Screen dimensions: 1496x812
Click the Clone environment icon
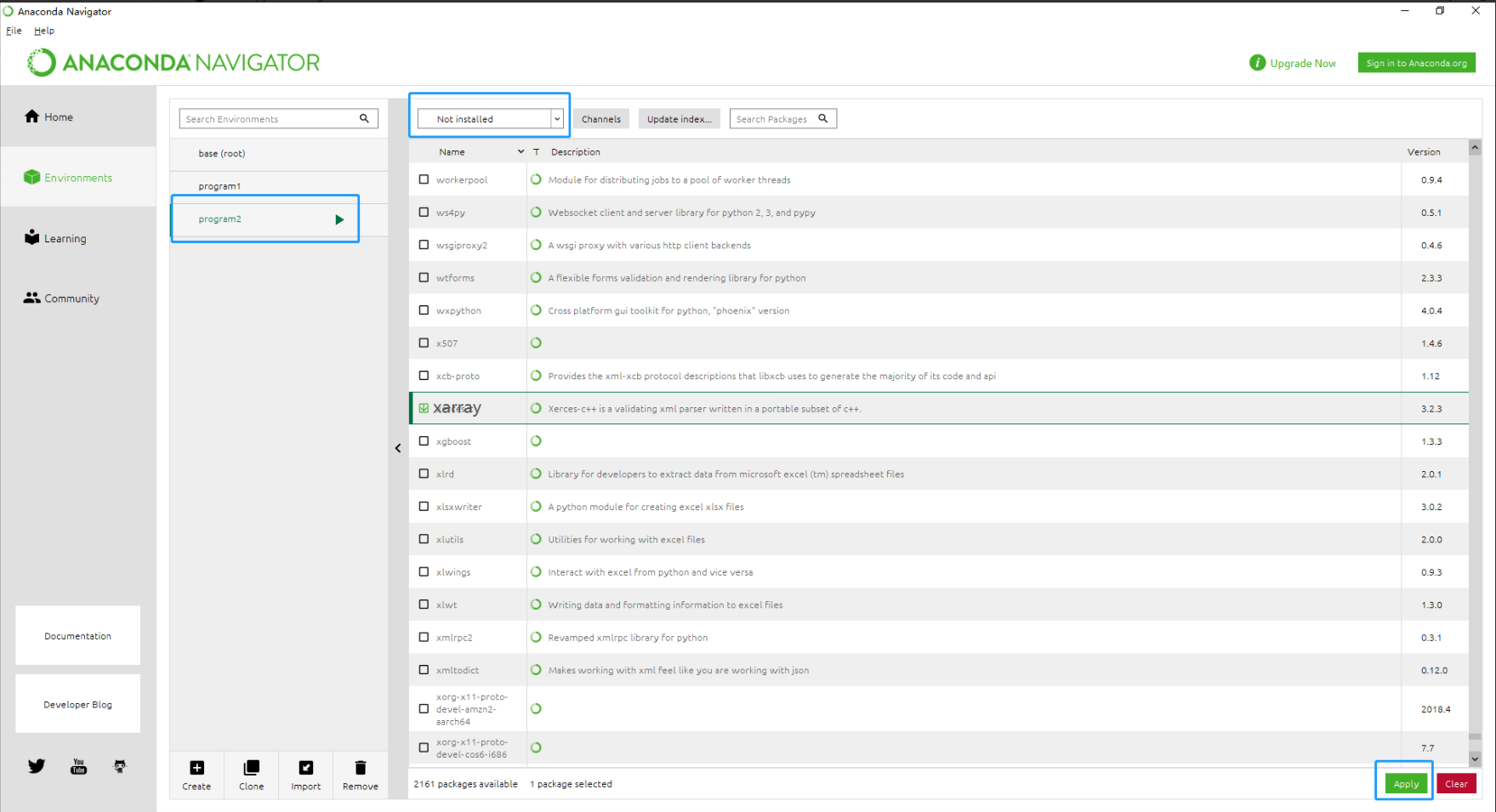click(251, 768)
